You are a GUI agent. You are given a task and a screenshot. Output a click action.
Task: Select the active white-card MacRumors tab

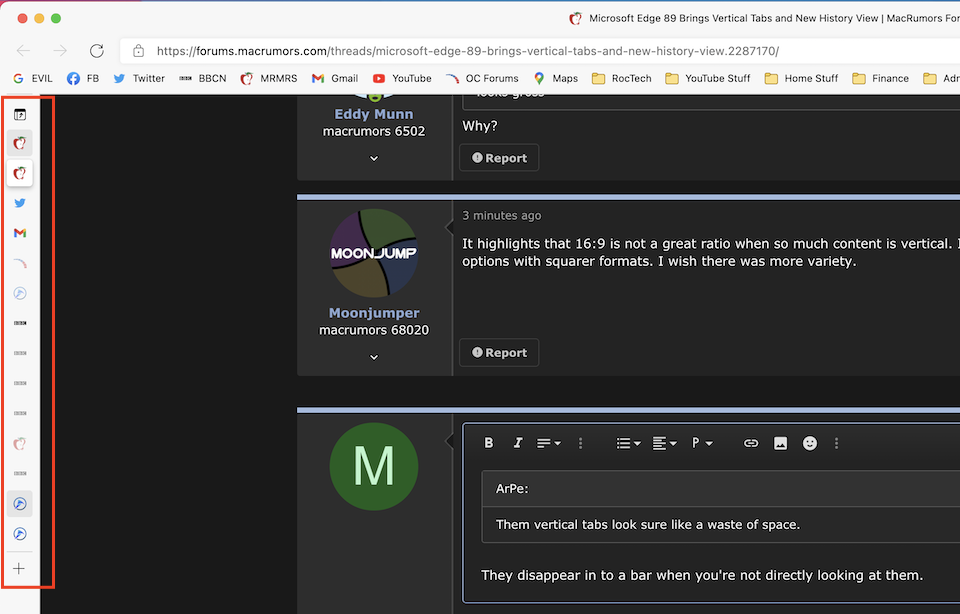point(20,173)
